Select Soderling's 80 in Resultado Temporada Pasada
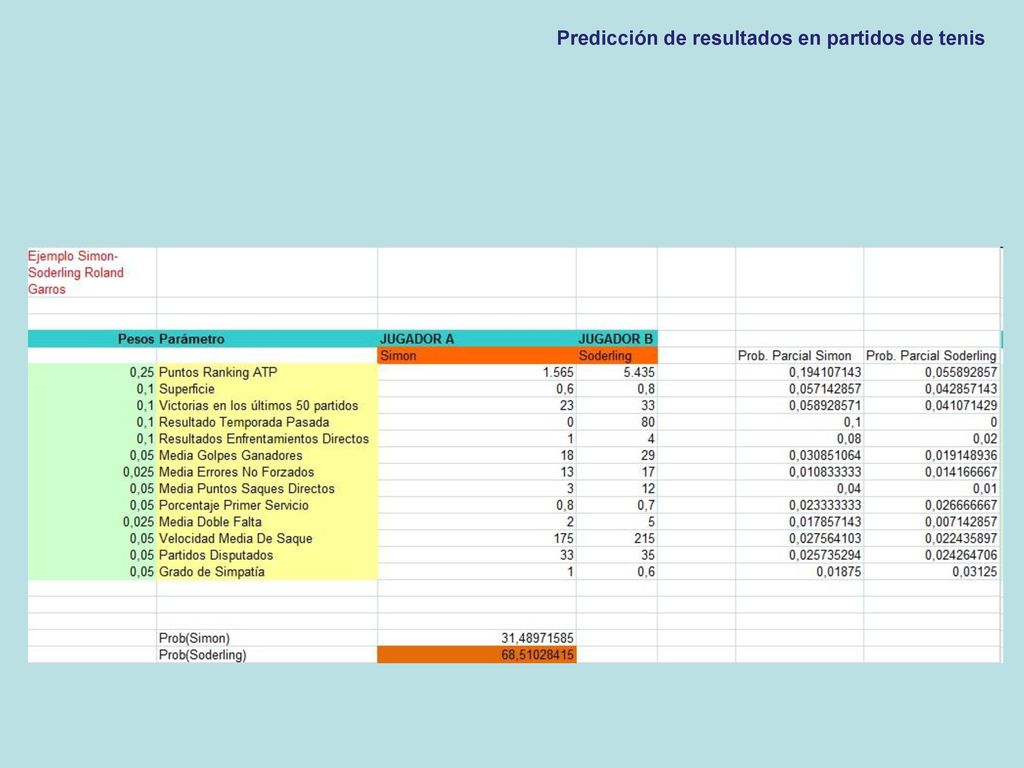This screenshot has height=768, width=1024. pos(616,423)
